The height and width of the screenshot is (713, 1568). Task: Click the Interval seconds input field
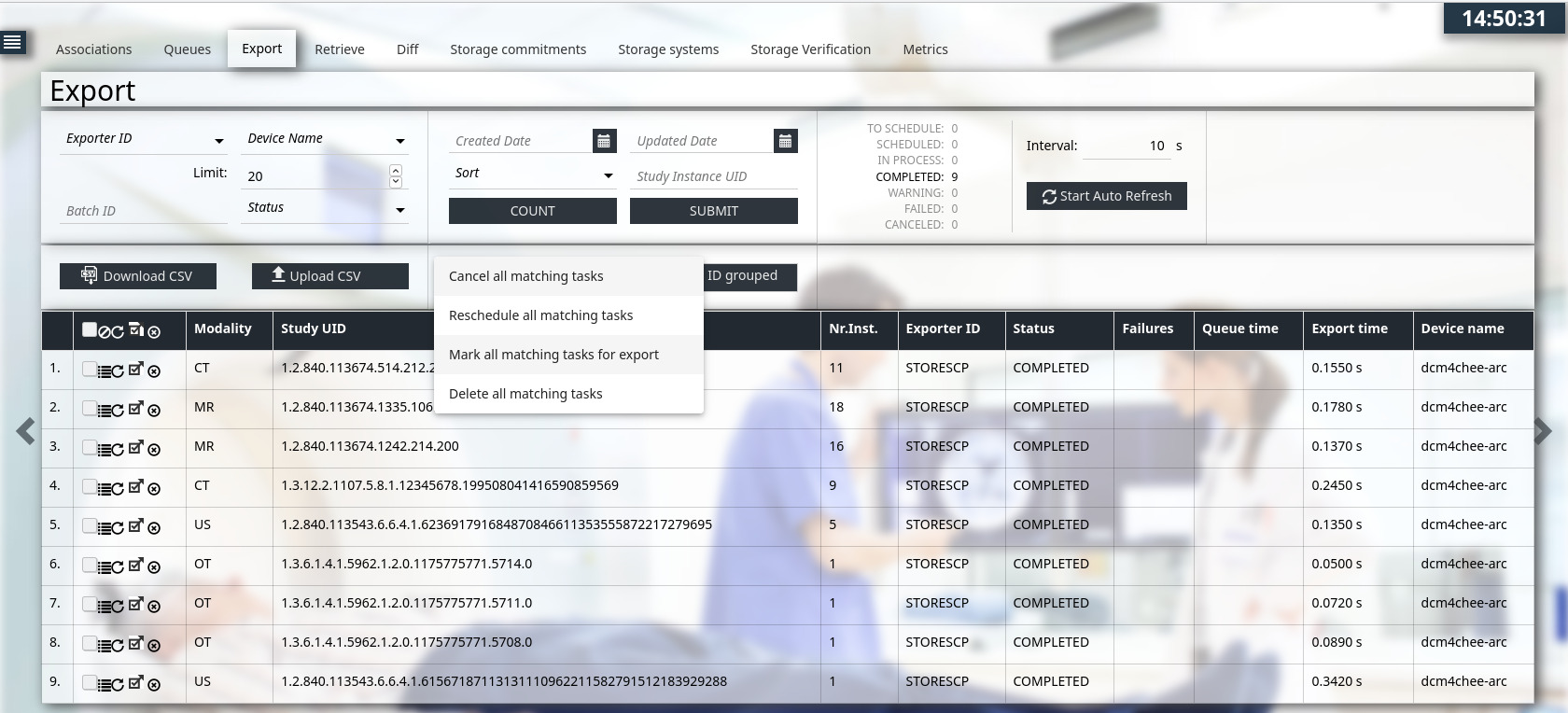(1125, 146)
